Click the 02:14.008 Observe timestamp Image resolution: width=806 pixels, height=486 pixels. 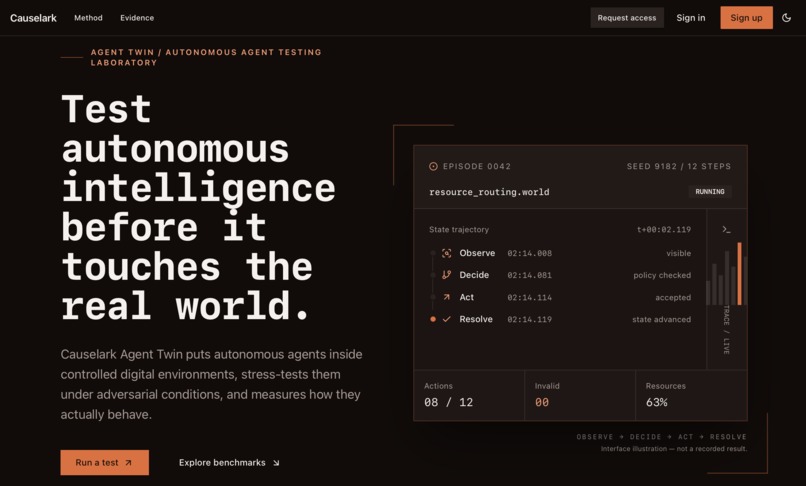[529, 253]
